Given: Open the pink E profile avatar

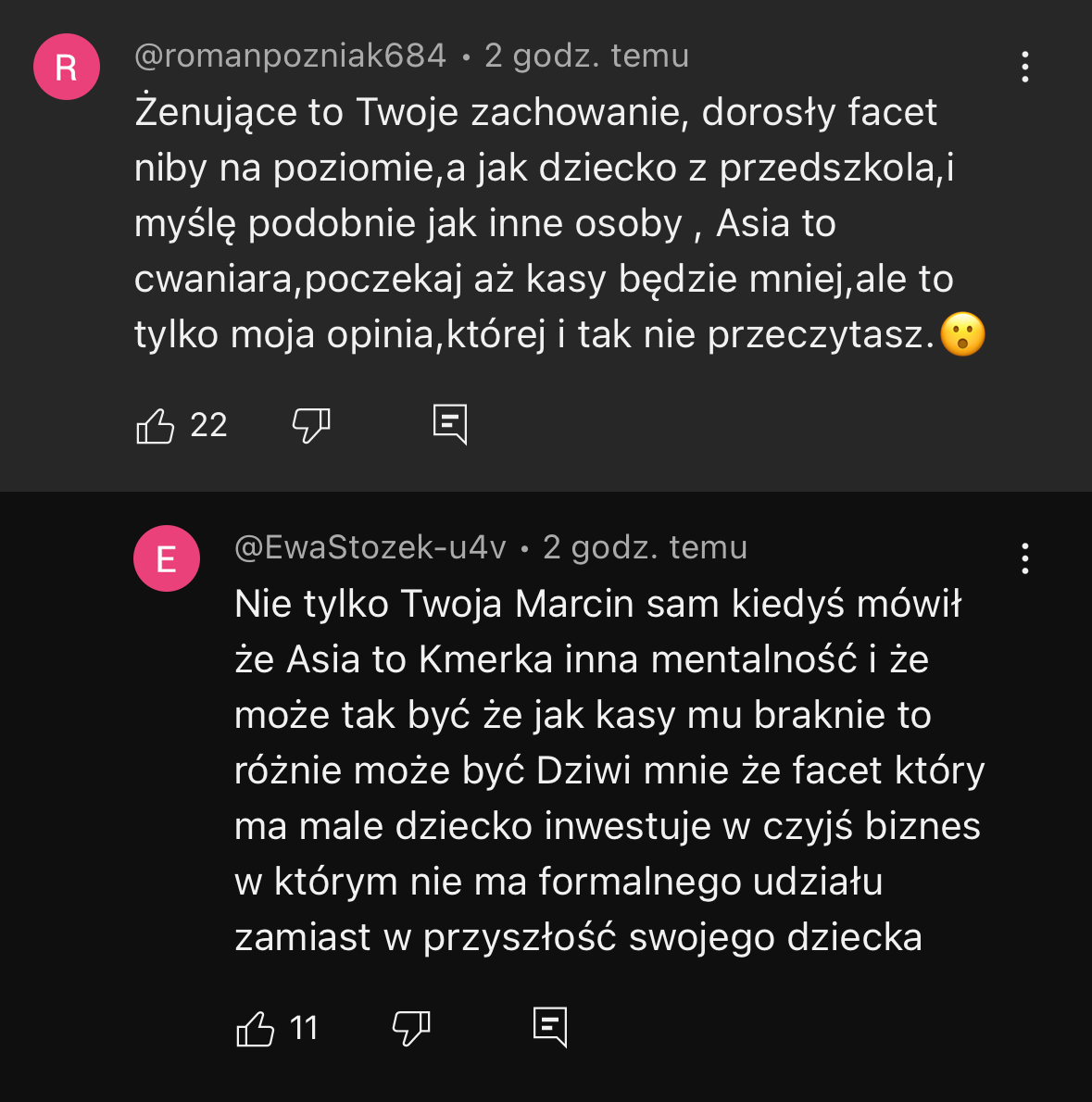Looking at the screenshot, I should pos(167,558).
